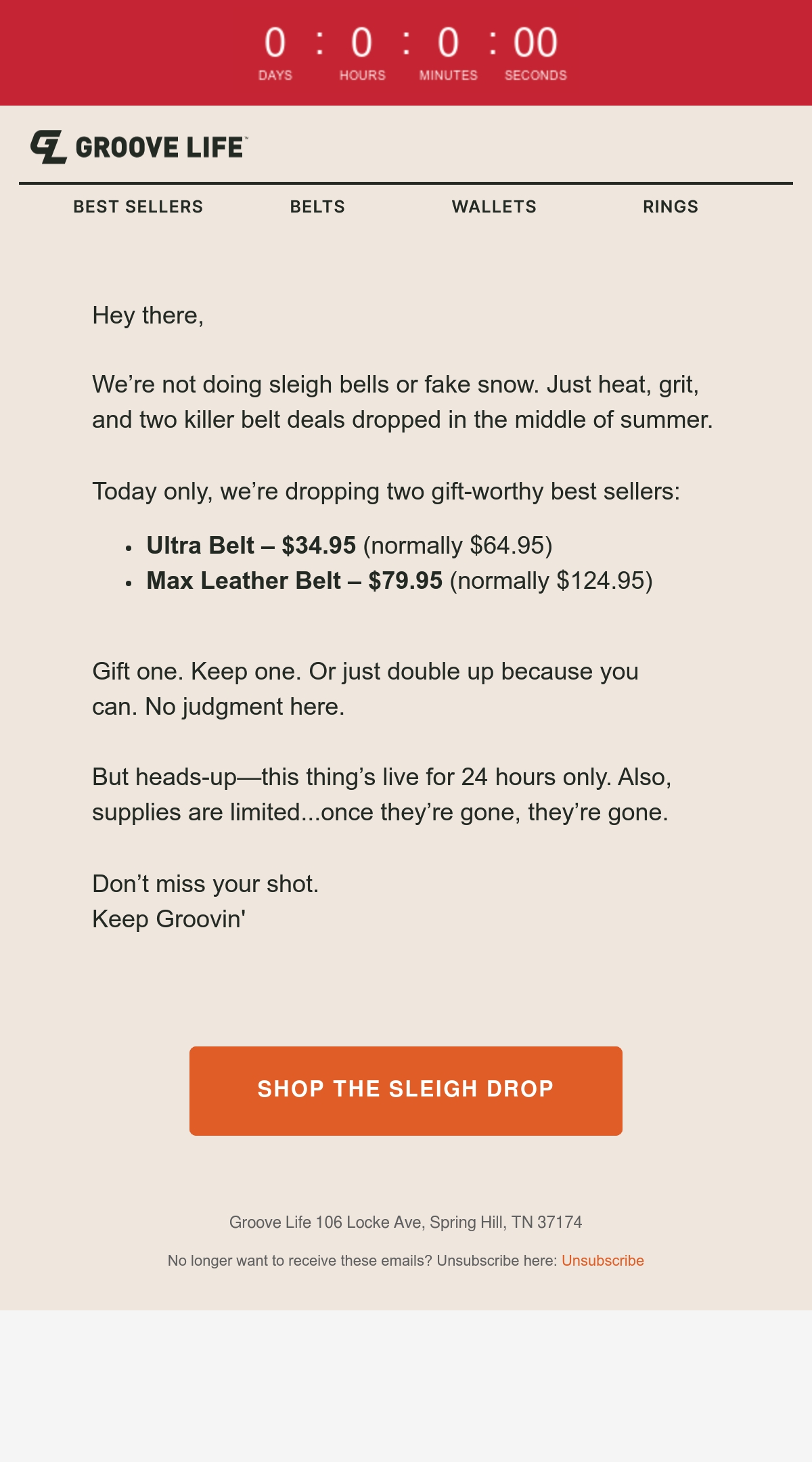Click the Groove Life Locke Ave address line

(x=406, y=1222)
